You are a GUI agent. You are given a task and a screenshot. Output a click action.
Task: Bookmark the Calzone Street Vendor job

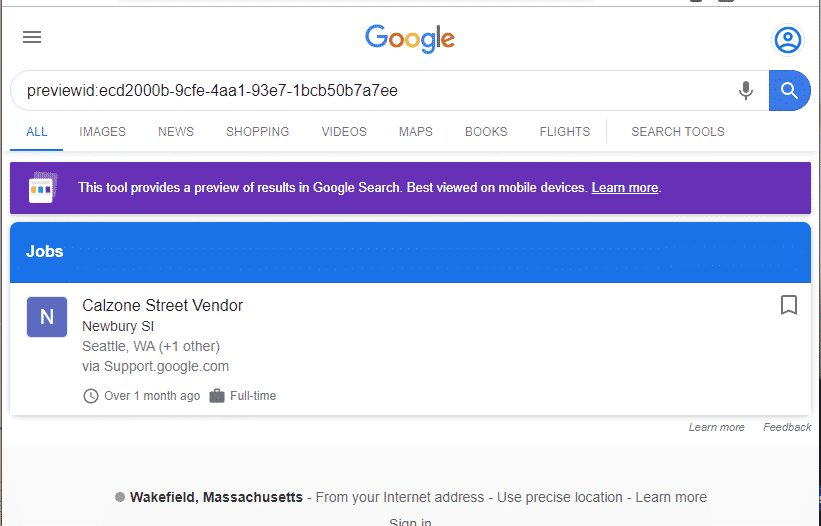click(x=788, y=305)
